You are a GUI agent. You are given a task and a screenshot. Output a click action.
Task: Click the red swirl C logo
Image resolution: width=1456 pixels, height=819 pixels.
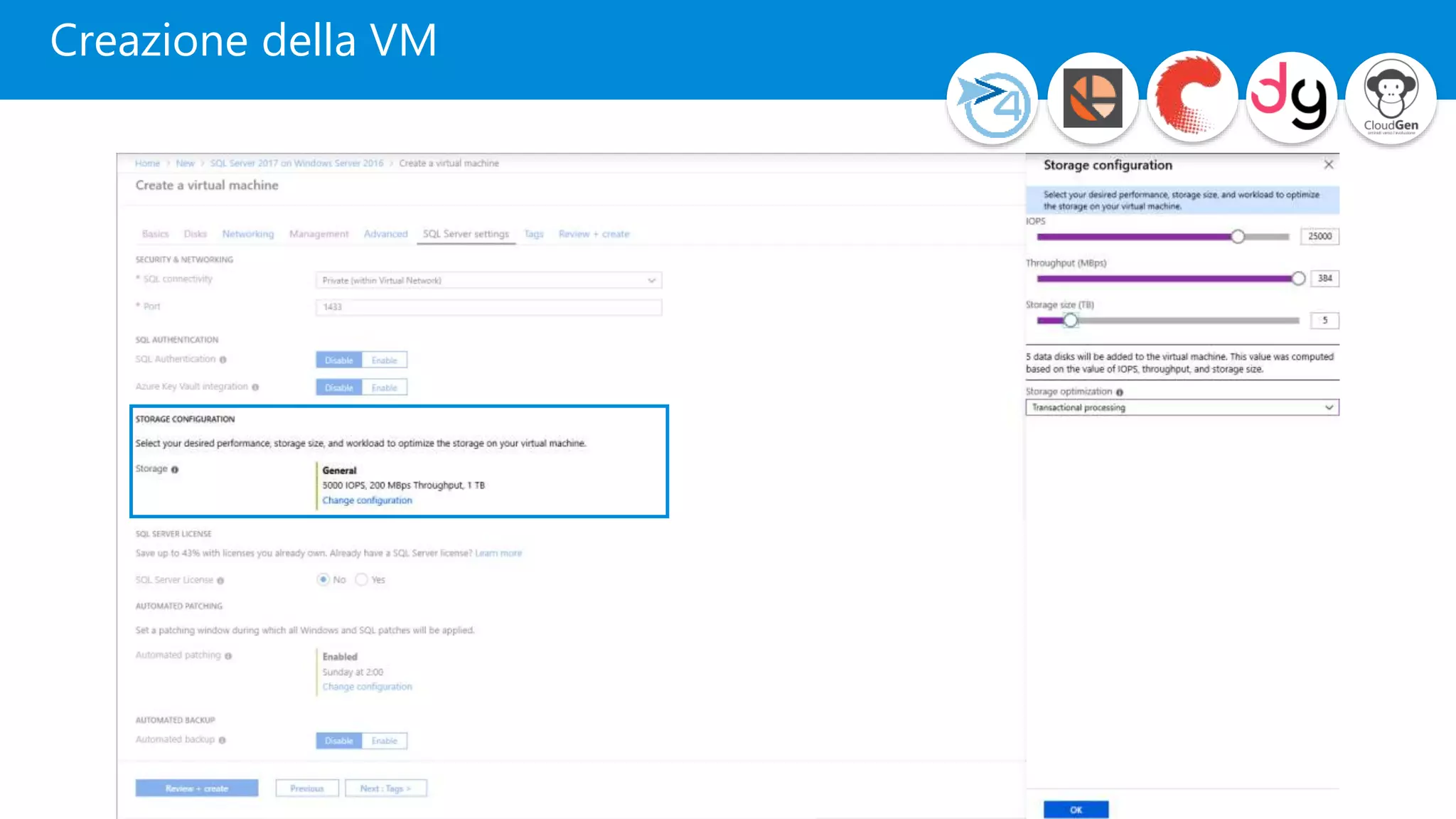(x=1192, y=98)
